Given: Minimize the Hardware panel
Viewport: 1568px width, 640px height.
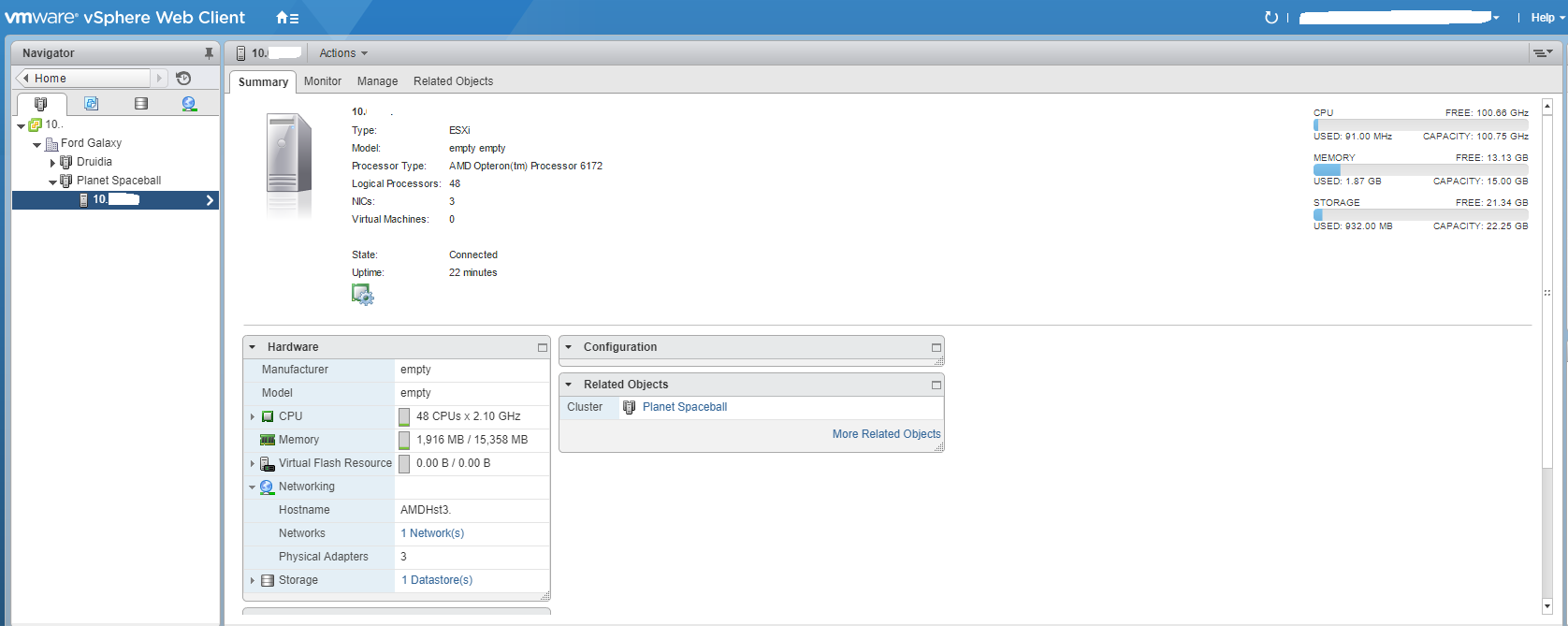Looking at the screenshot, I should click(542, 347).
